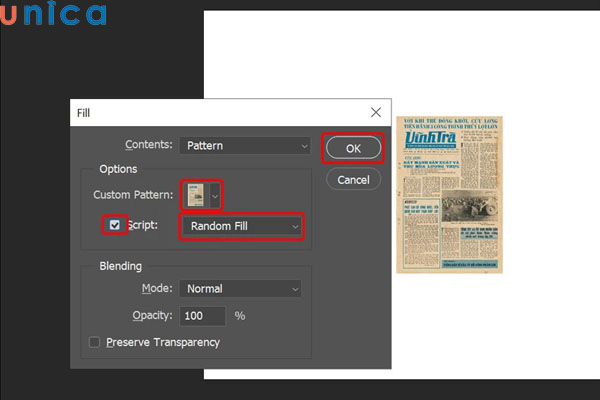Open the blending Mode dropdown showing Normal
The height and width of the screenshot is (400, 600).
(x=240, y=289)
